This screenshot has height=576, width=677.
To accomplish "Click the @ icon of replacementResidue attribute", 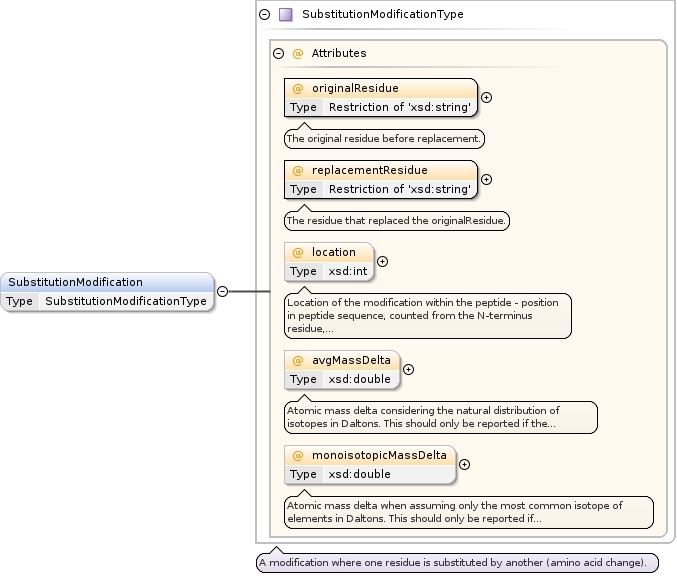I will 297,171.
